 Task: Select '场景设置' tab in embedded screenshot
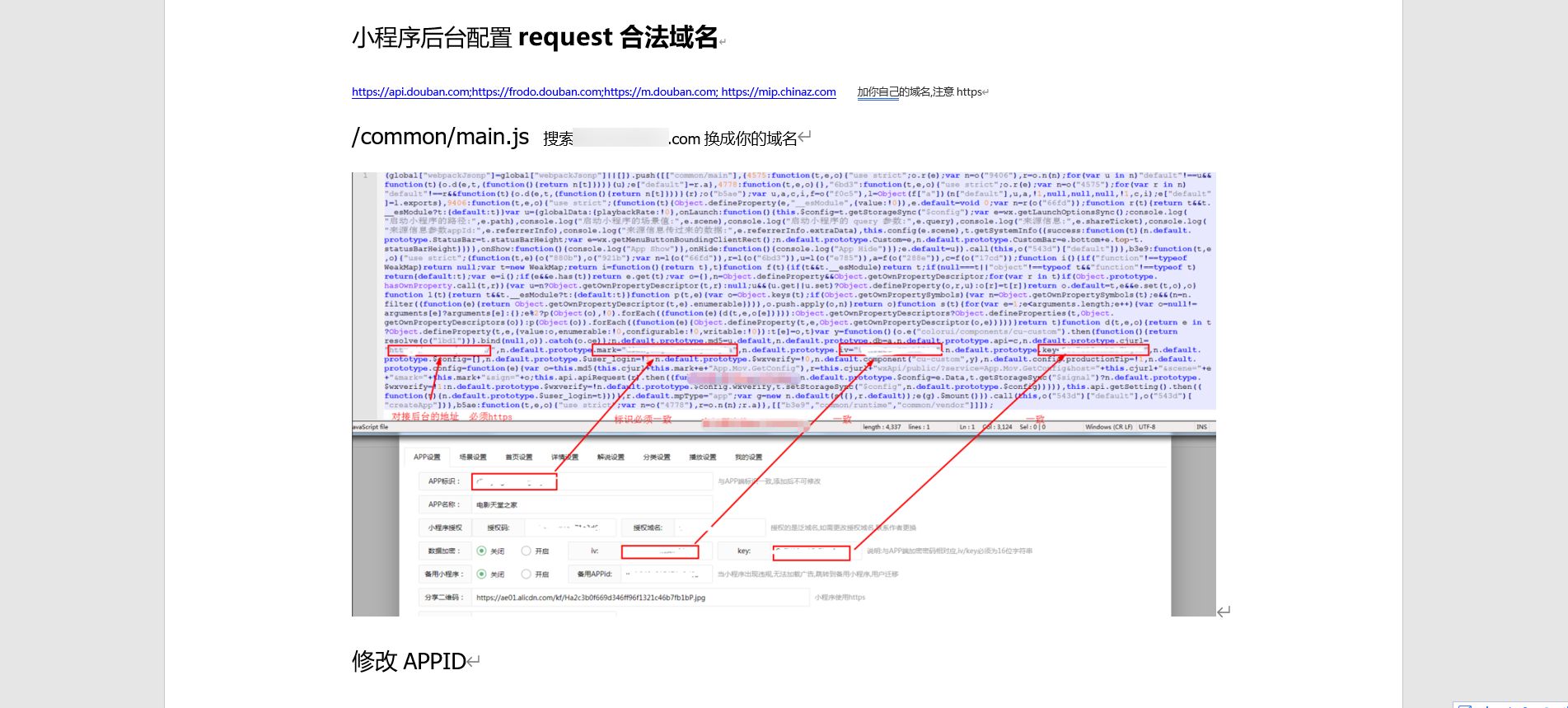pos(473,457)
